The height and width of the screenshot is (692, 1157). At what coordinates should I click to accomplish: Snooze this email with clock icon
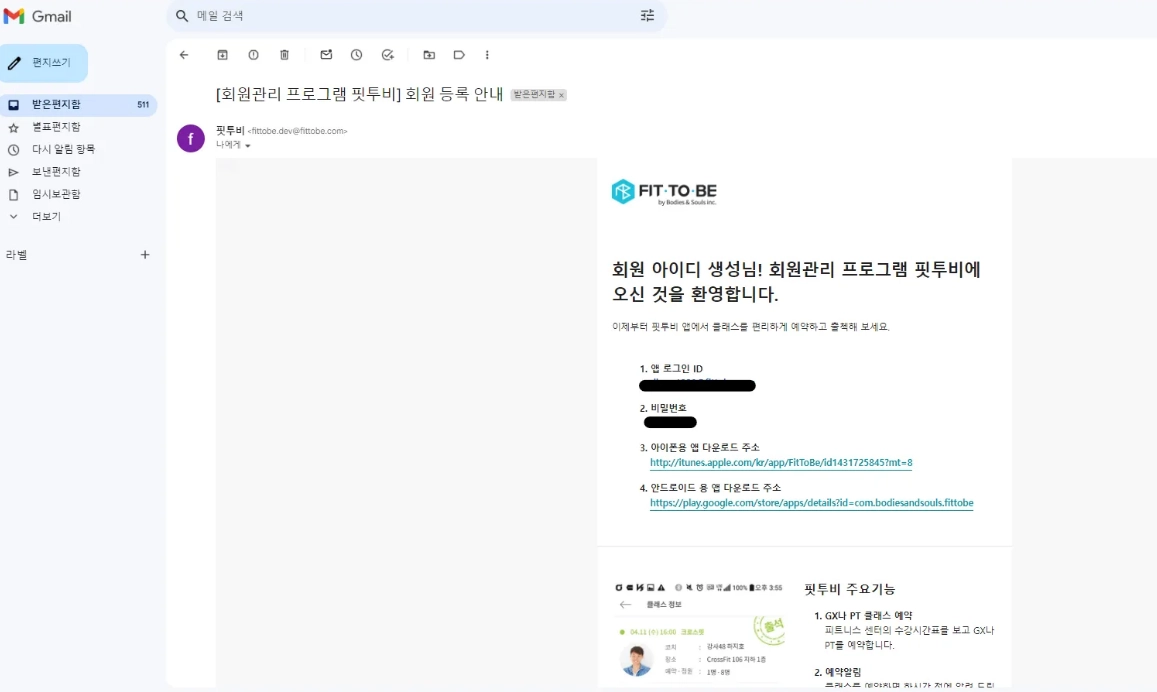(x=356, y=55)
